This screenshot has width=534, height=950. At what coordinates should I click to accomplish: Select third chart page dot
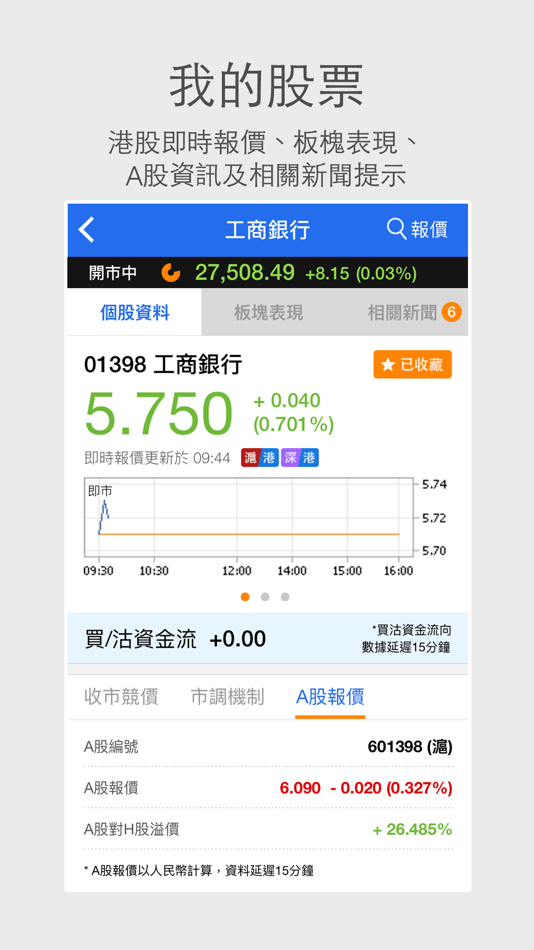point(285,597)
